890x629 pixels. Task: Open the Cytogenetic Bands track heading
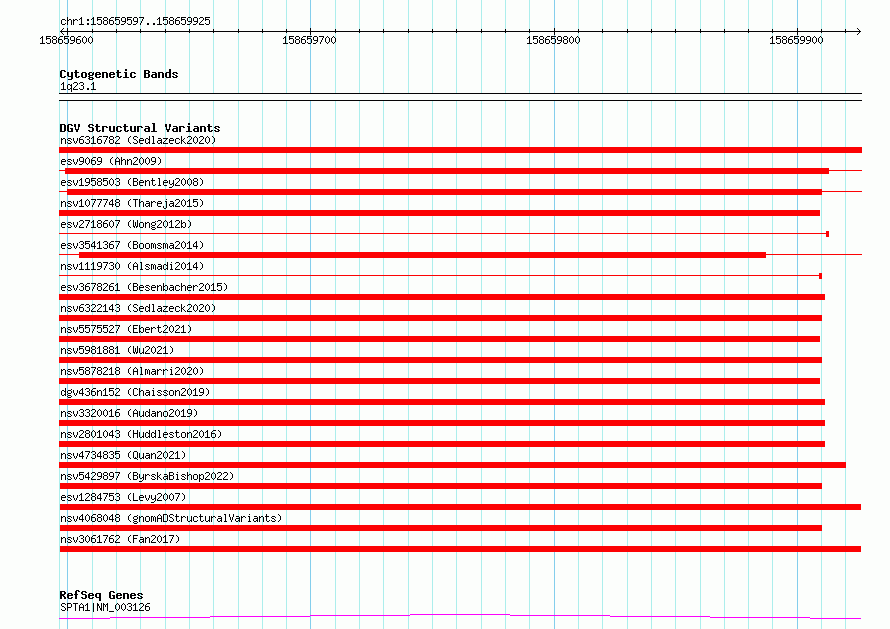pos(119,74)
